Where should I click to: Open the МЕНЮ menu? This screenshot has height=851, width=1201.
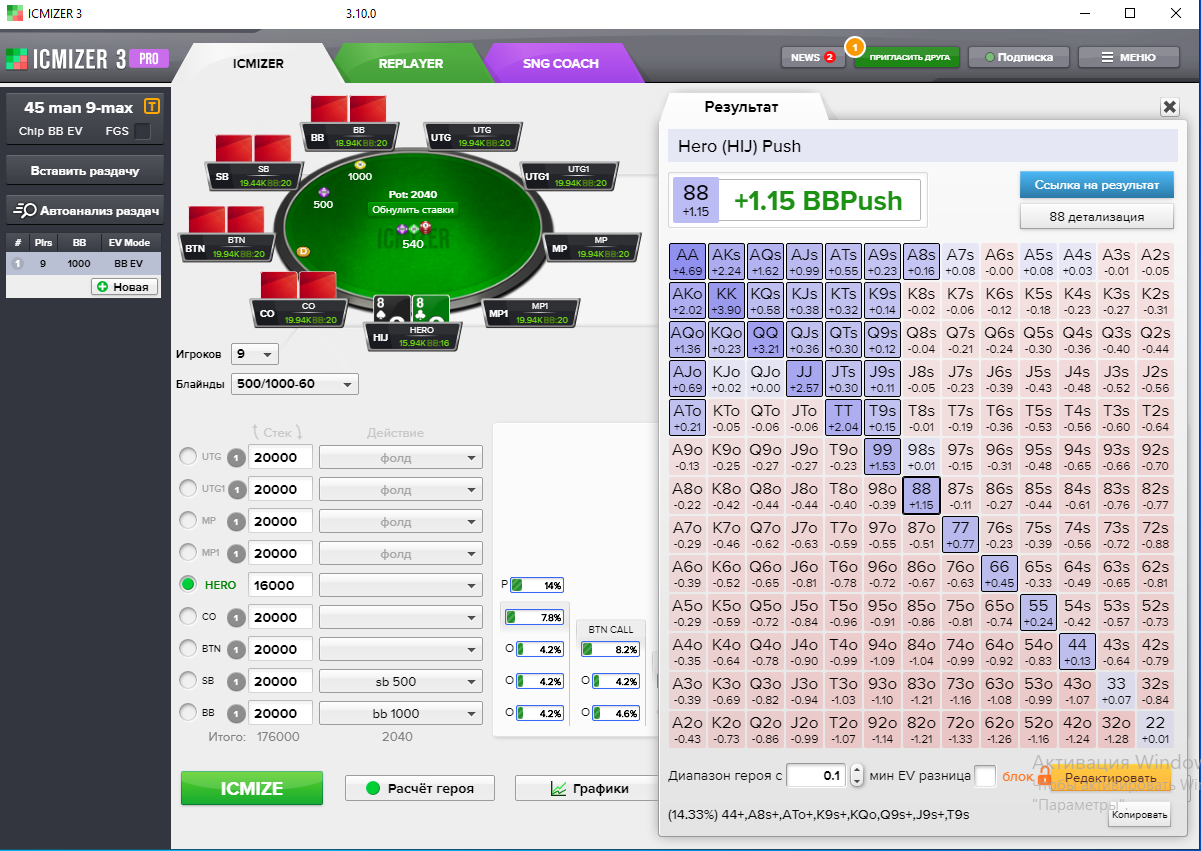pos(1127,57)
